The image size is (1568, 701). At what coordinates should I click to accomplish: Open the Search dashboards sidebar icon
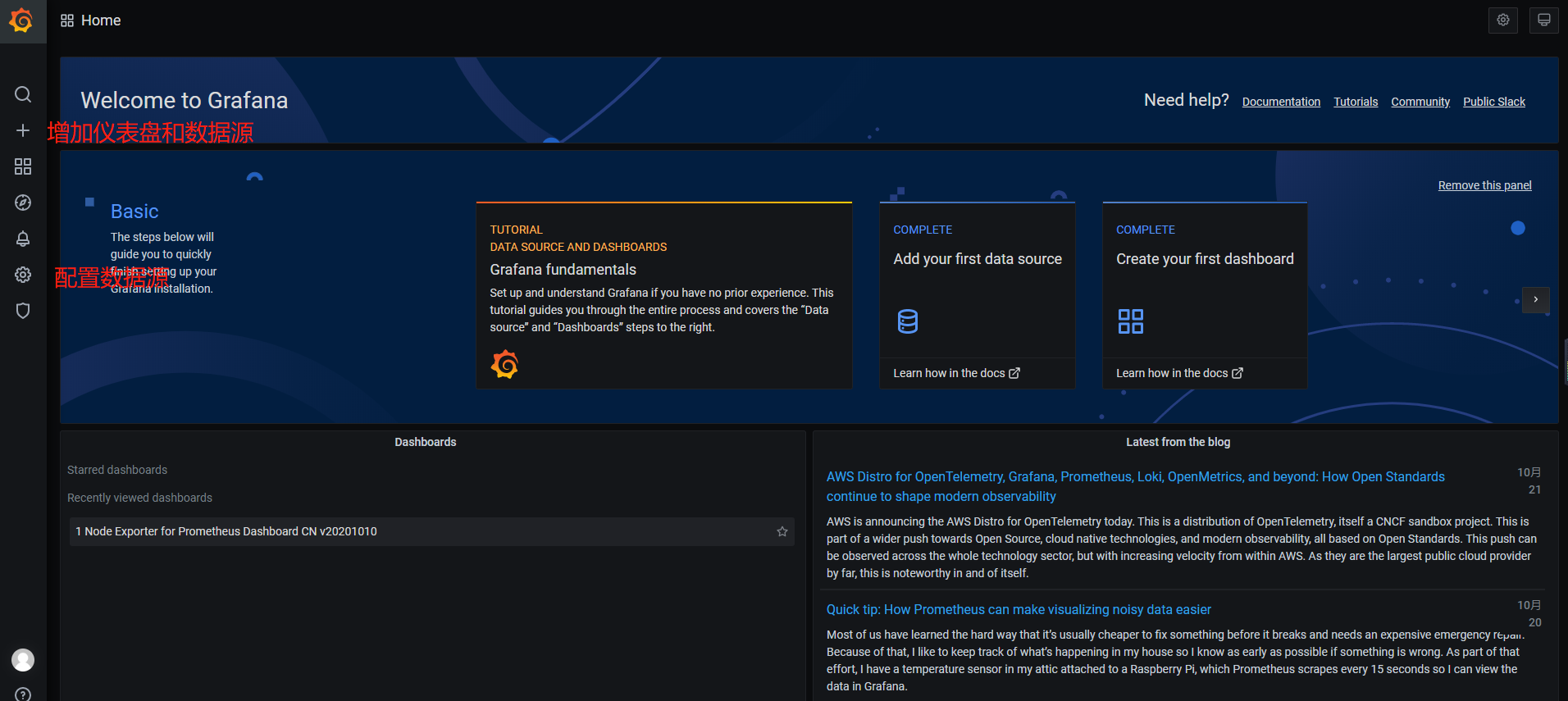(x=23, y=94)
